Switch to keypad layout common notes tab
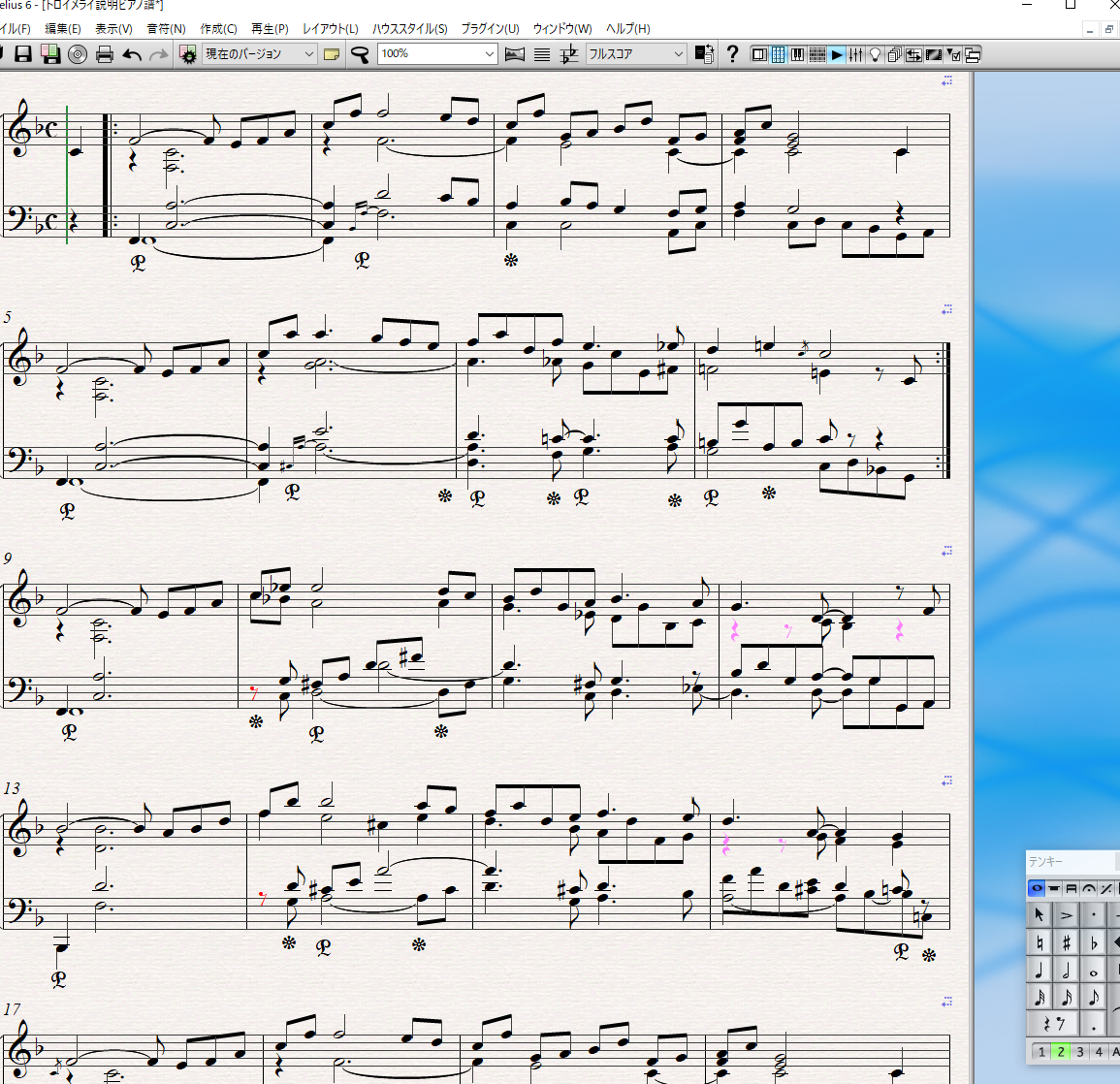The height and width of the screenshot is (1084, 1120). [x=1037, y=888]
